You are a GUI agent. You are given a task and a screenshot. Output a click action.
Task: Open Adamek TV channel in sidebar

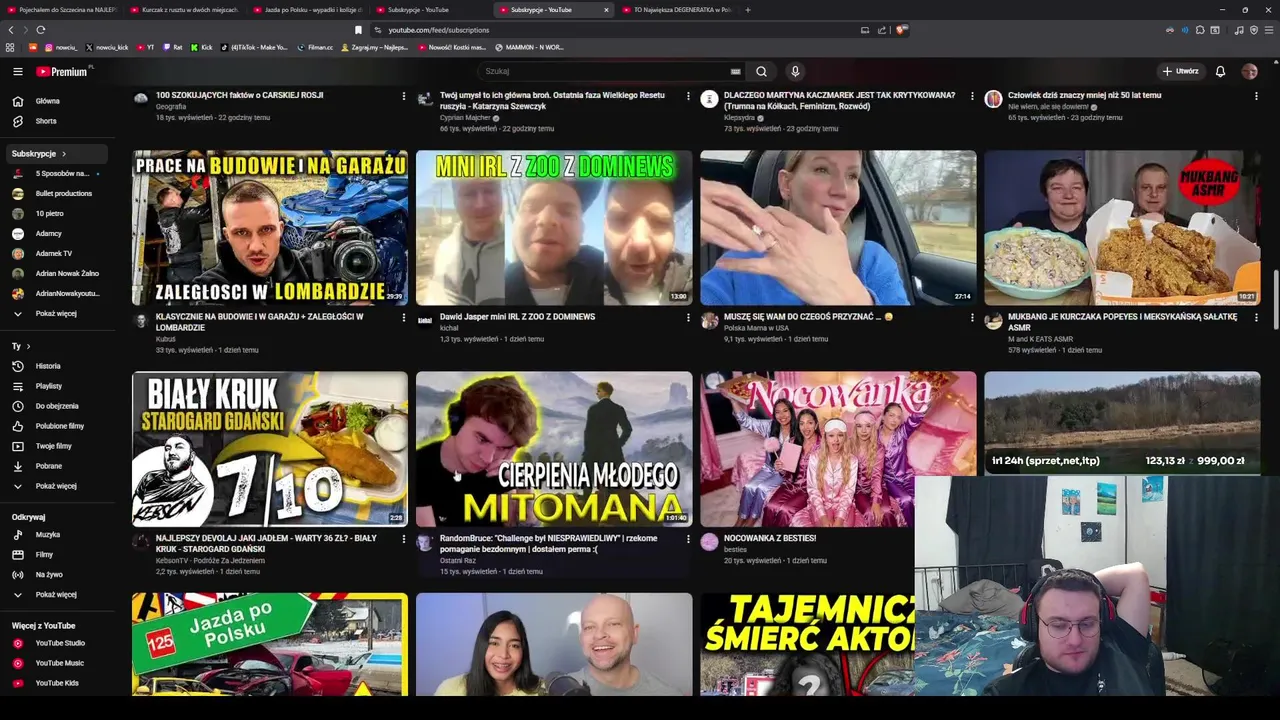tap(55, 254)
